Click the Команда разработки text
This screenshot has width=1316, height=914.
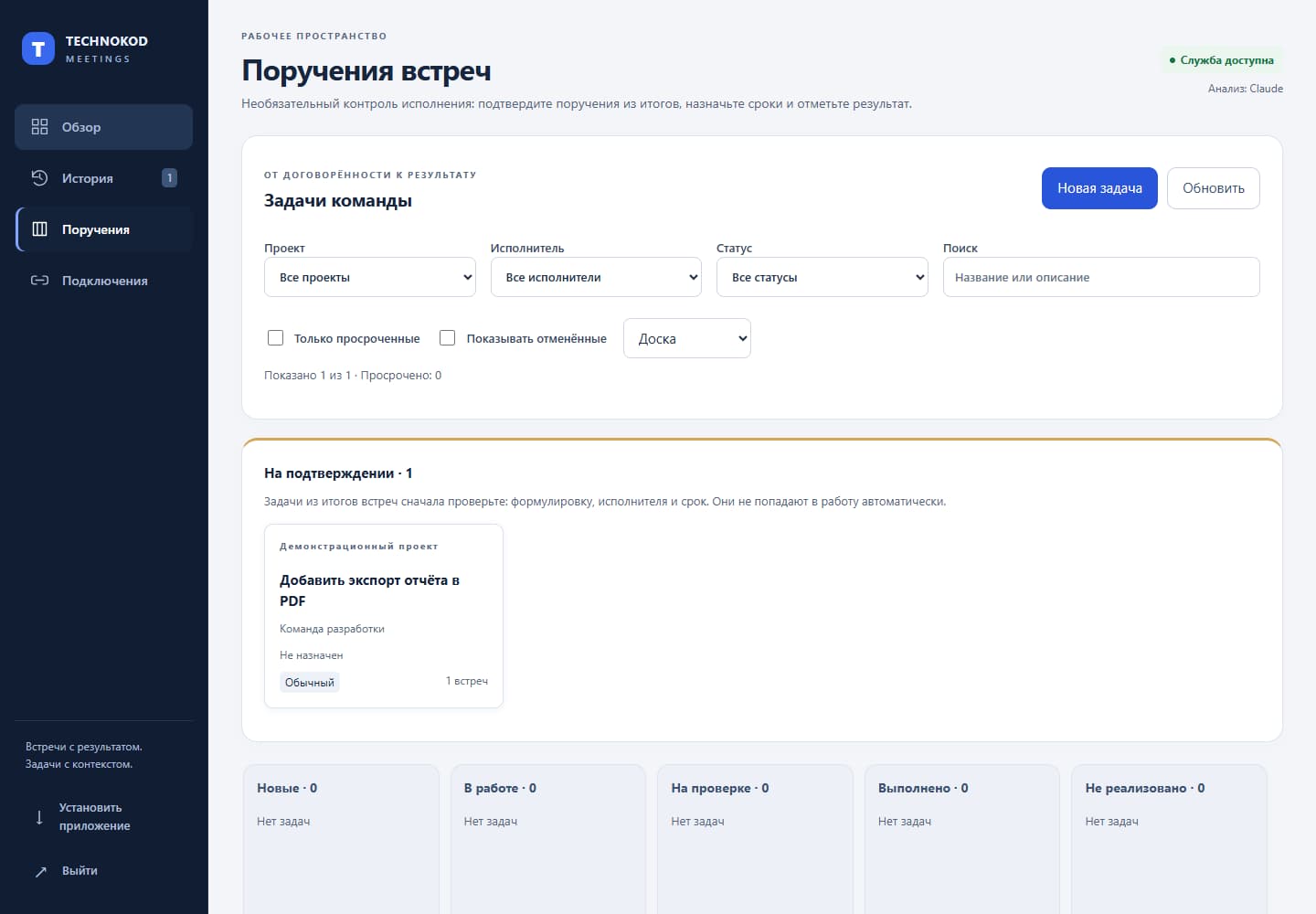pos(332,629)
